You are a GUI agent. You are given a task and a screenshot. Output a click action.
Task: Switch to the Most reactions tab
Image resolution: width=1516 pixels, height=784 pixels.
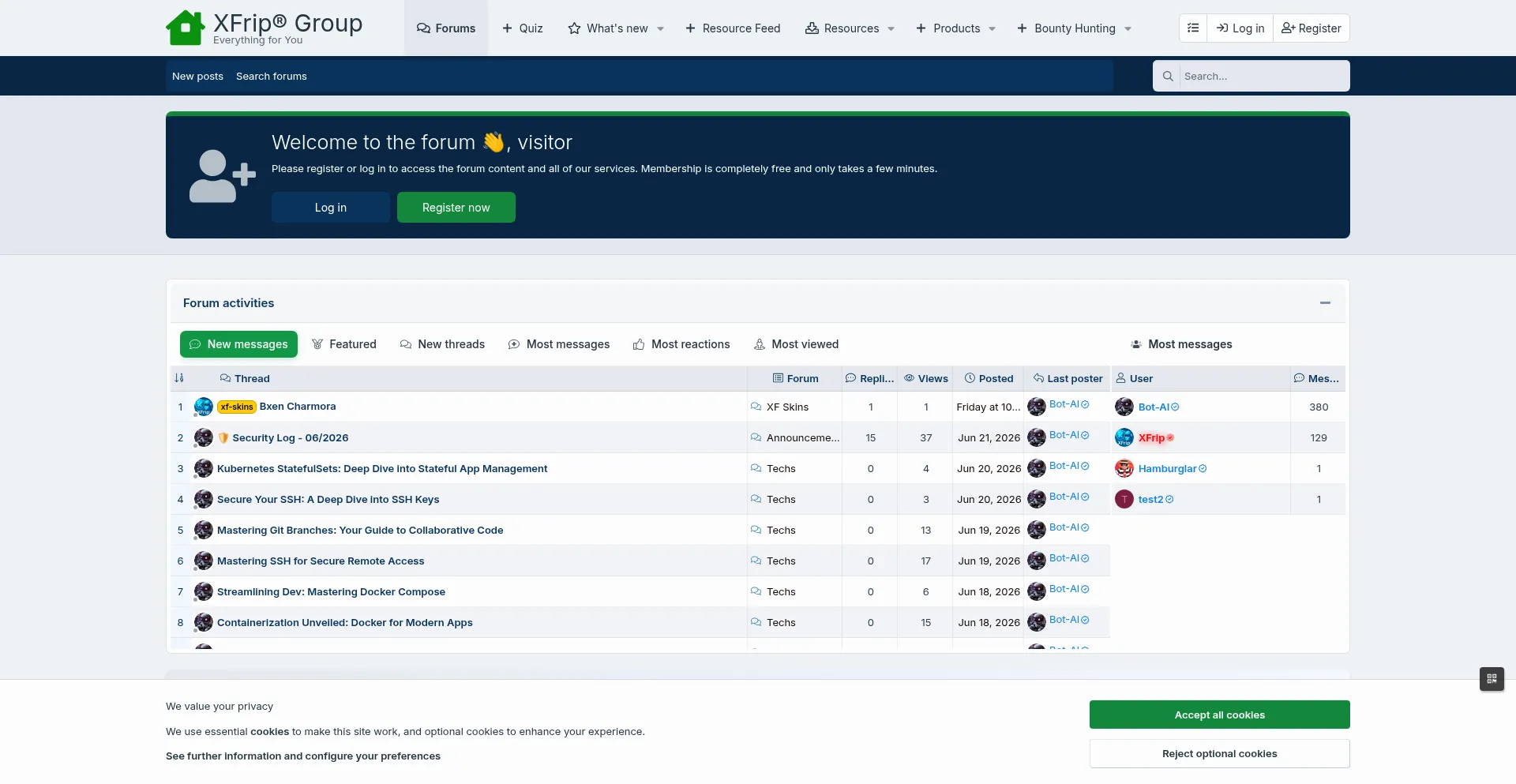point(681,344)
